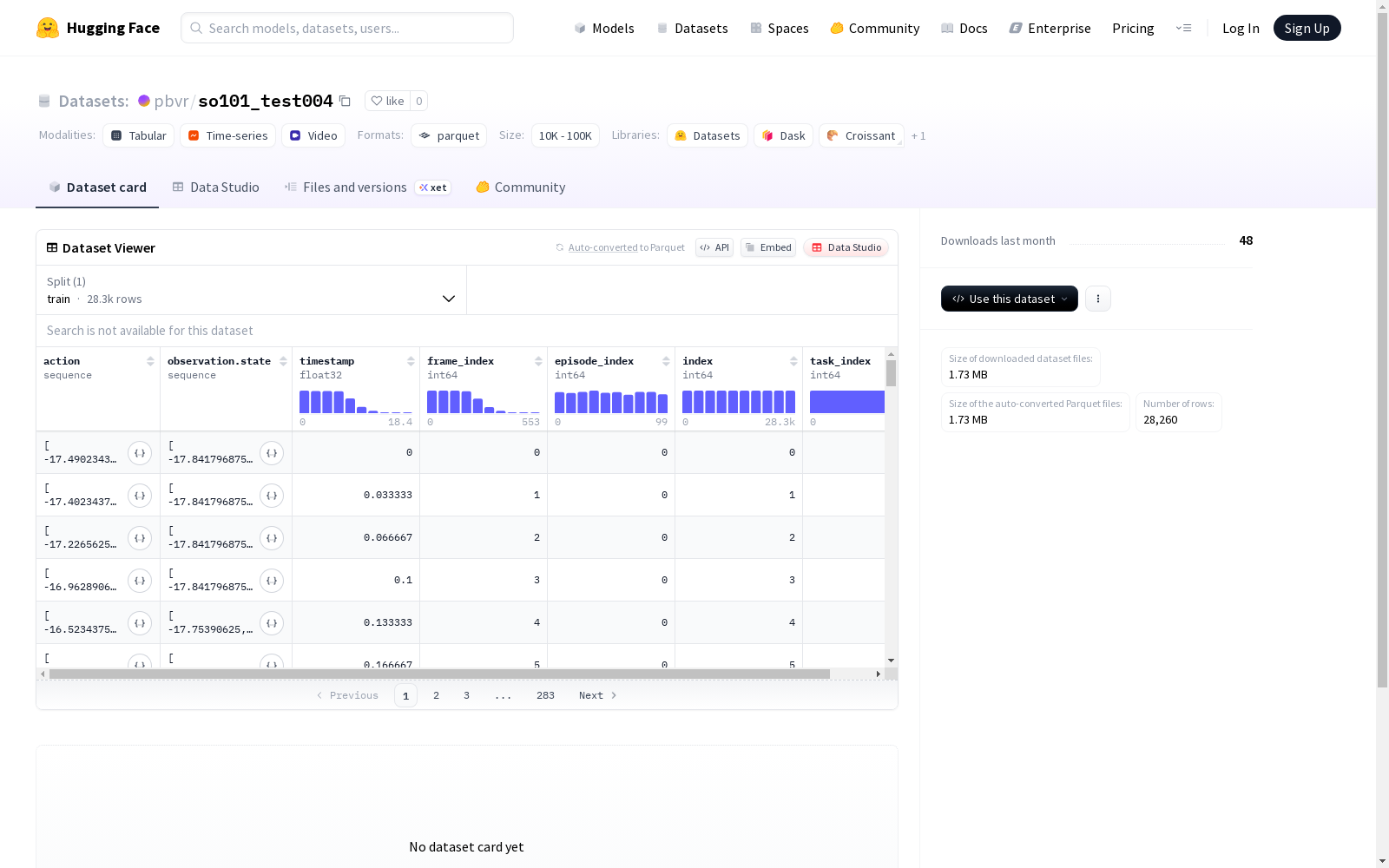Sort by the timestamp column
The height and width of the screenshot is (868, 1389).
click(411, 361)
